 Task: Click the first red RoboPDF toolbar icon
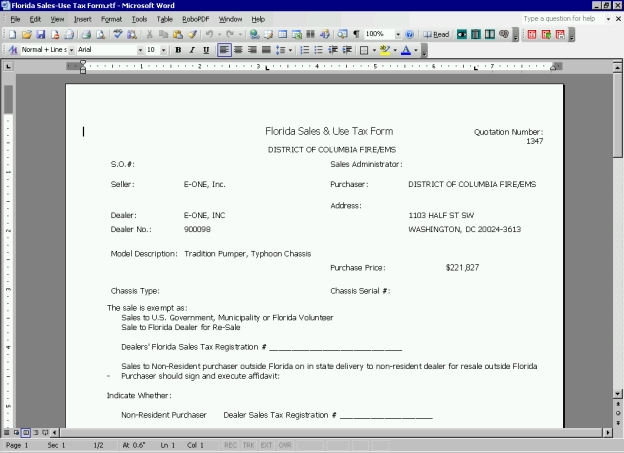coord(532,35)
